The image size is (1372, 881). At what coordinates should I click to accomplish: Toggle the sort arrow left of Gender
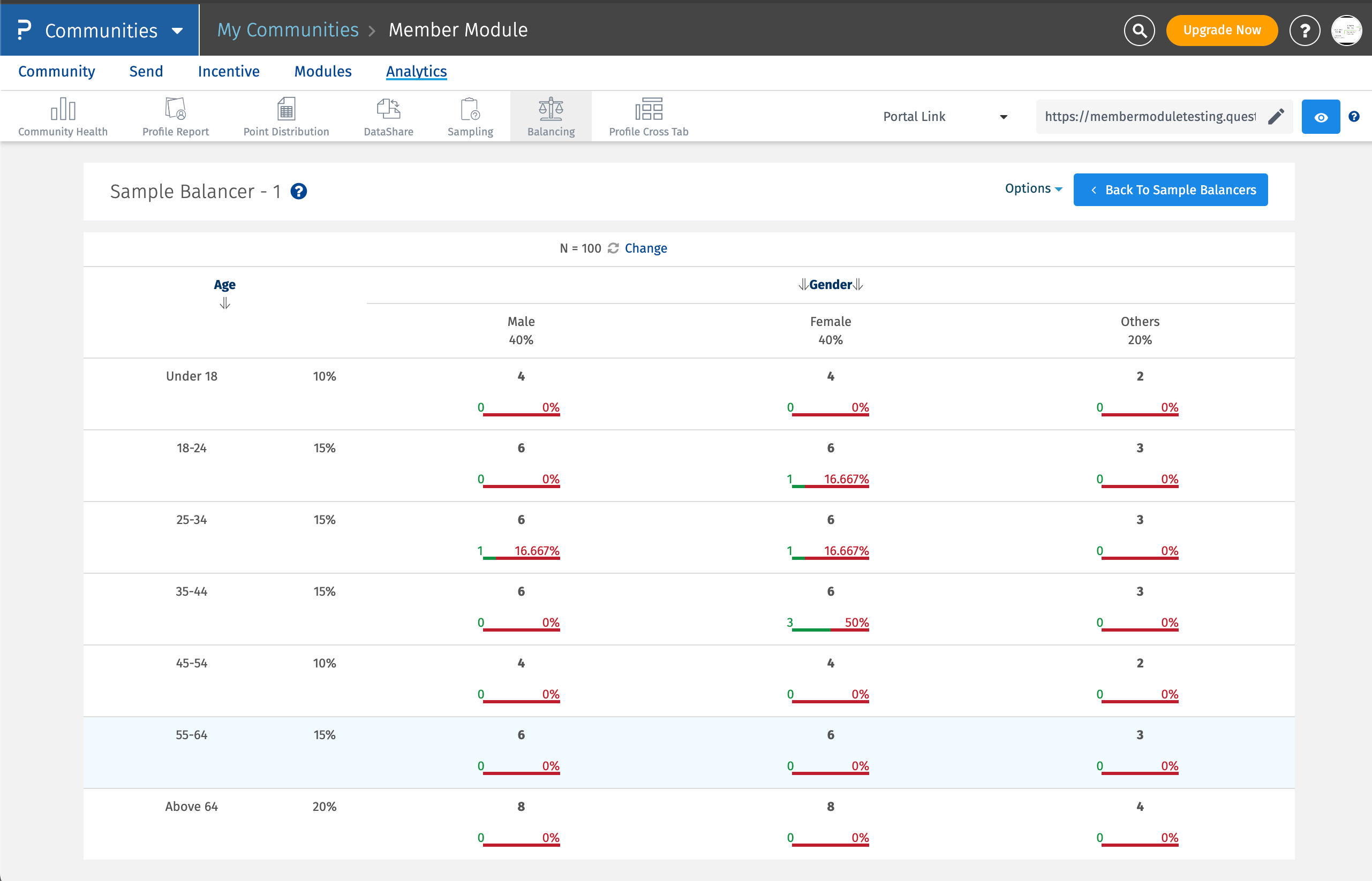pos(803,284)
